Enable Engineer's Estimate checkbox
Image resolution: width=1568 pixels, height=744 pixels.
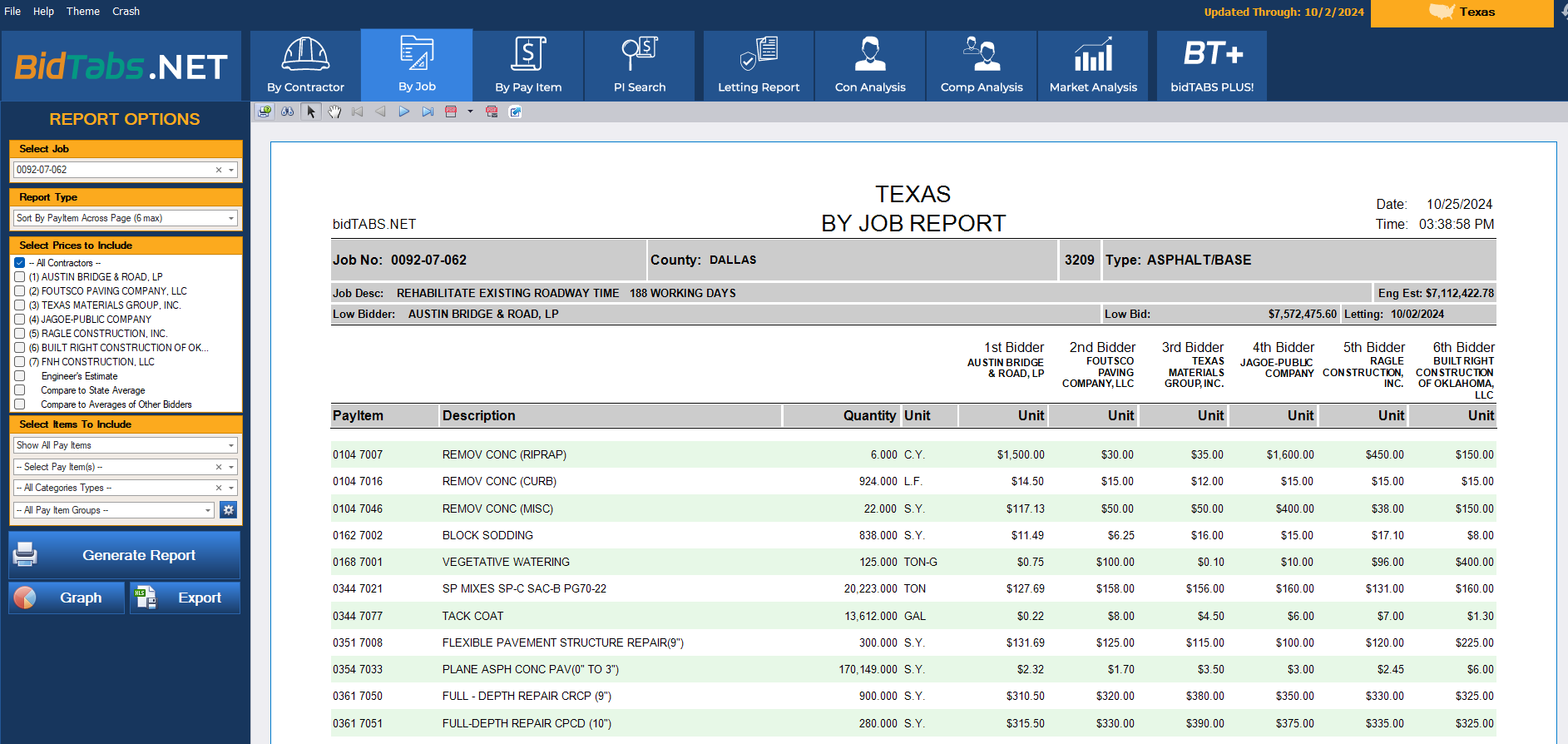(19, 376)
